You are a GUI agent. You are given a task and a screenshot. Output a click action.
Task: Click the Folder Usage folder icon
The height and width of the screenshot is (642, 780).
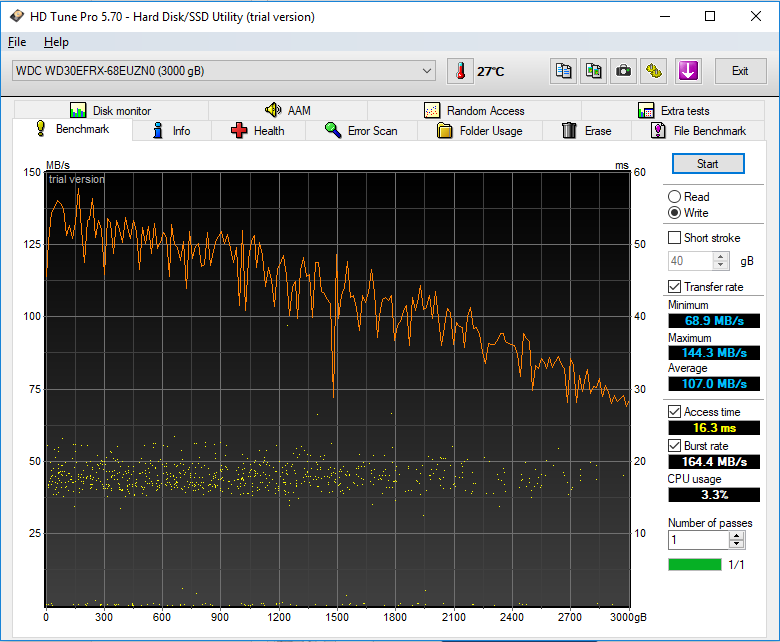[444, 130]
